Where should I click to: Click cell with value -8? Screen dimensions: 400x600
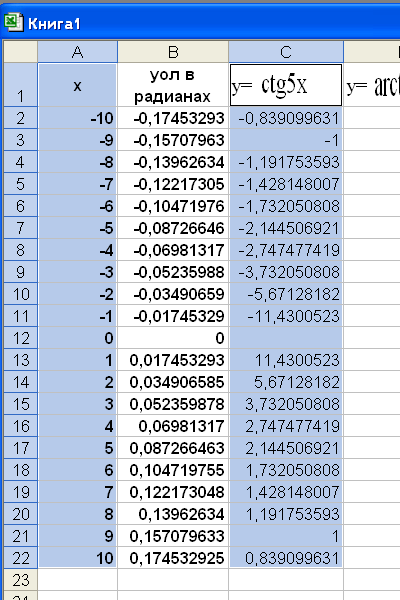78,162
